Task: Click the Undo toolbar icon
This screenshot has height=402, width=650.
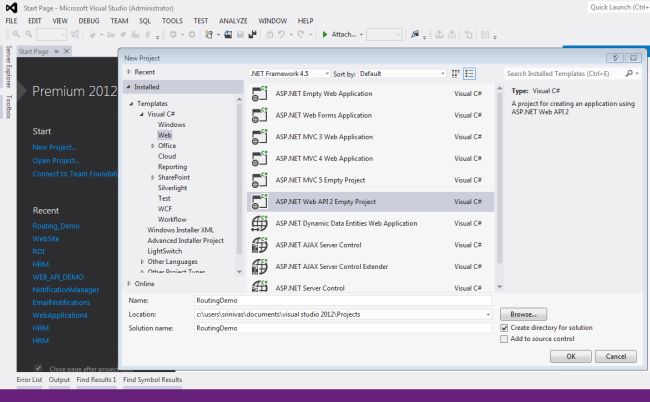Action: (281, 34)
